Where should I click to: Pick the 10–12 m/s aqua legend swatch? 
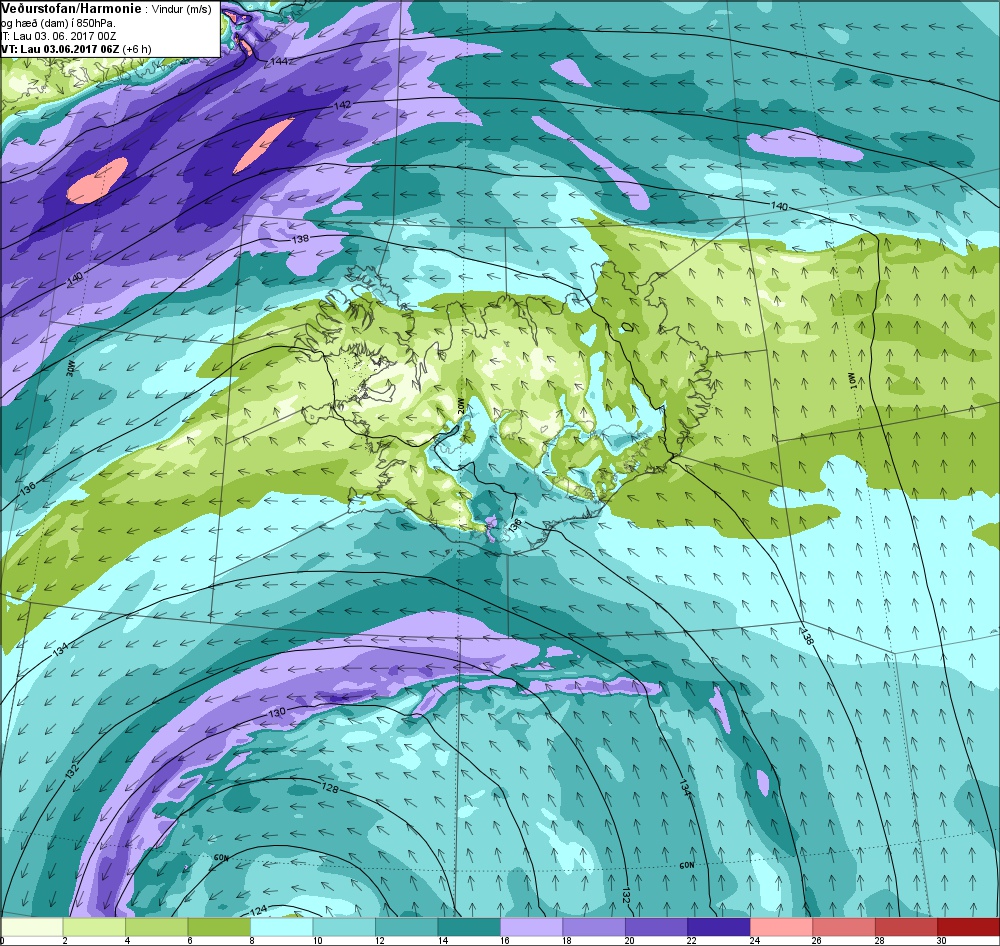point(345,927)
